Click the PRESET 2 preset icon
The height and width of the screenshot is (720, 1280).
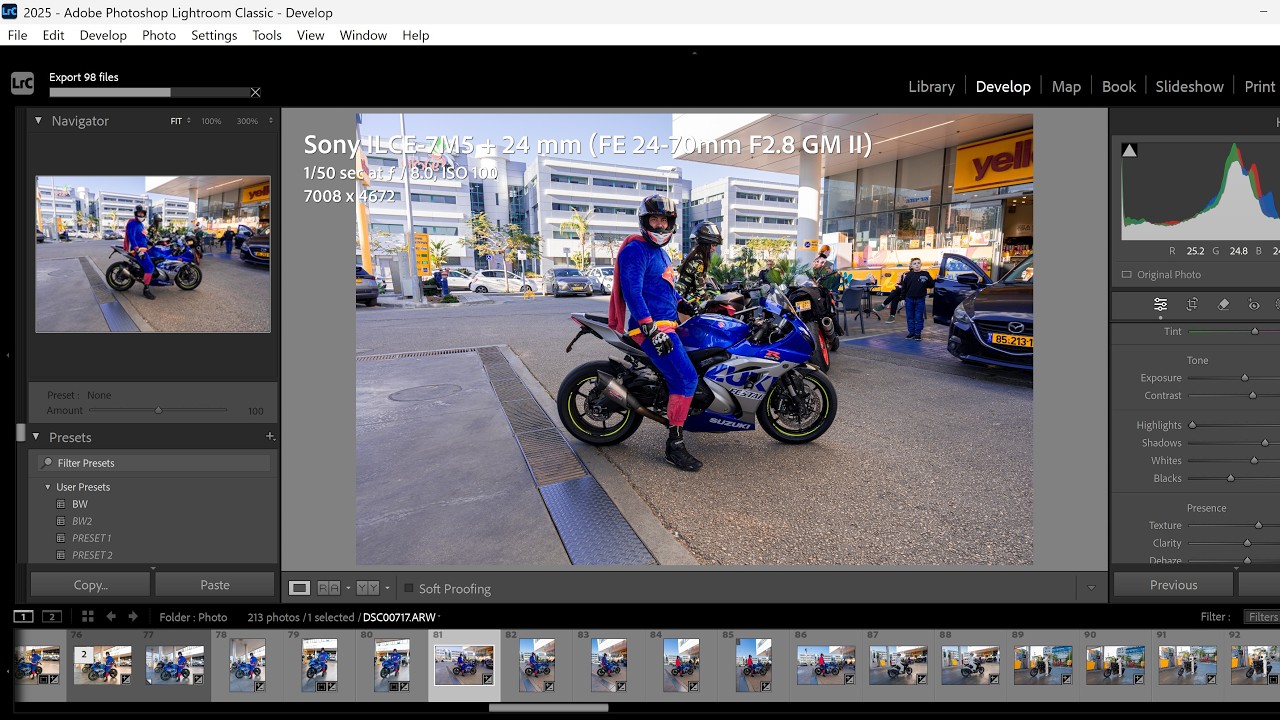61,556
